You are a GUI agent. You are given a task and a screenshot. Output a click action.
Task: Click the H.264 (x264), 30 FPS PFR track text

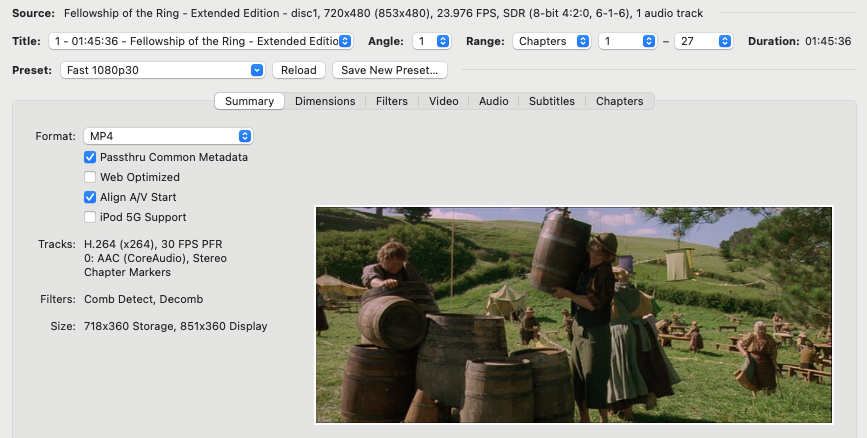pos(153,244)
